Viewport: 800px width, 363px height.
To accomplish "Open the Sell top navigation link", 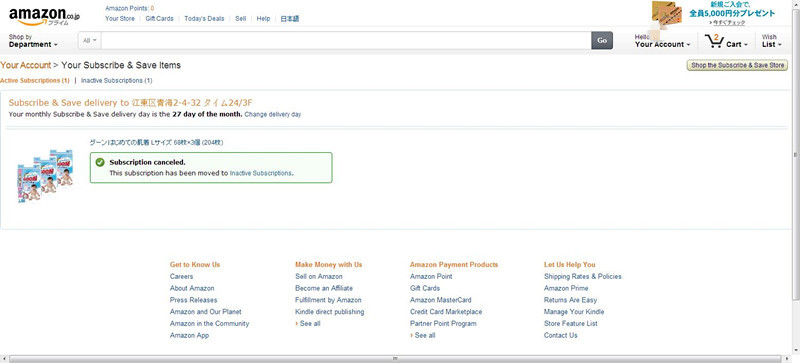I will point(241,18).
